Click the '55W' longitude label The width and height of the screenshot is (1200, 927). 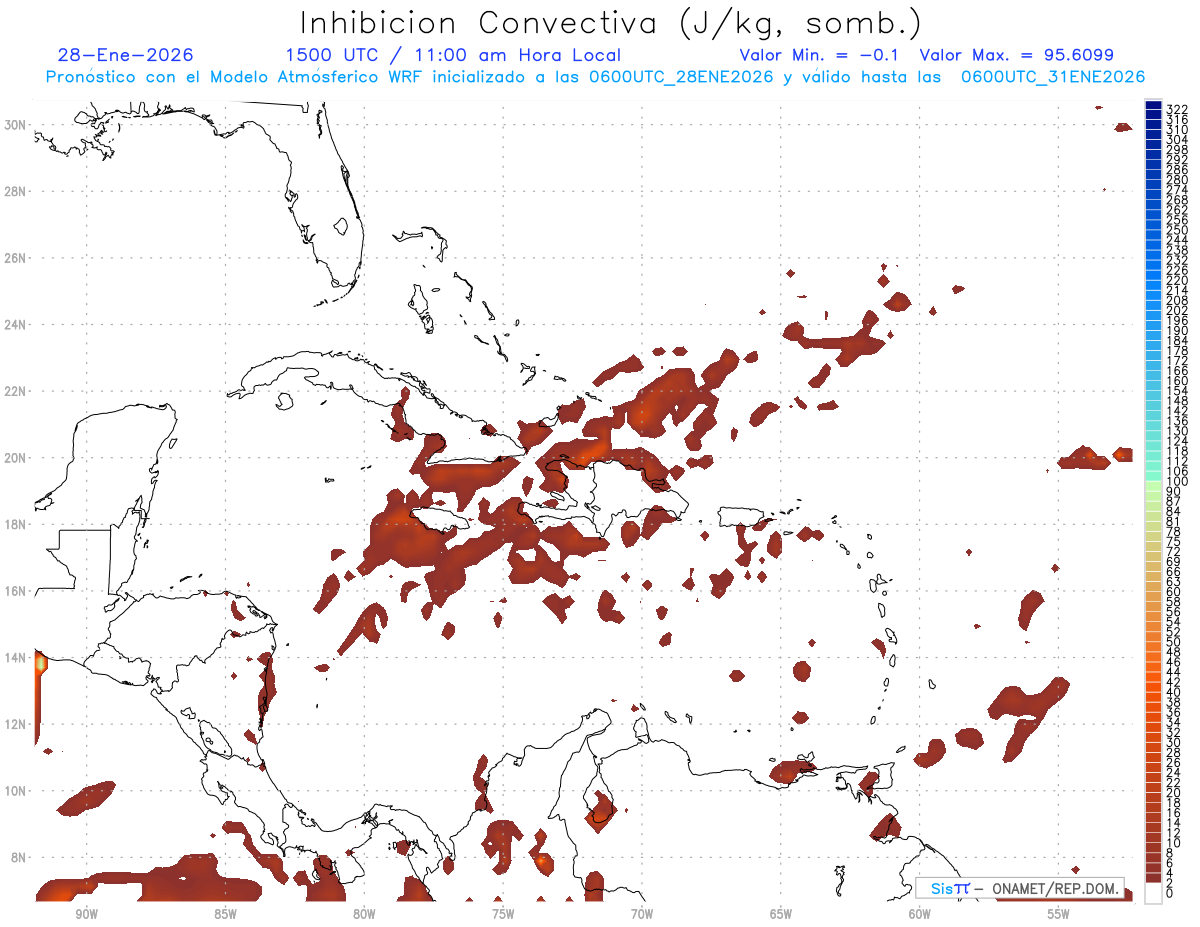point(1059,914)
